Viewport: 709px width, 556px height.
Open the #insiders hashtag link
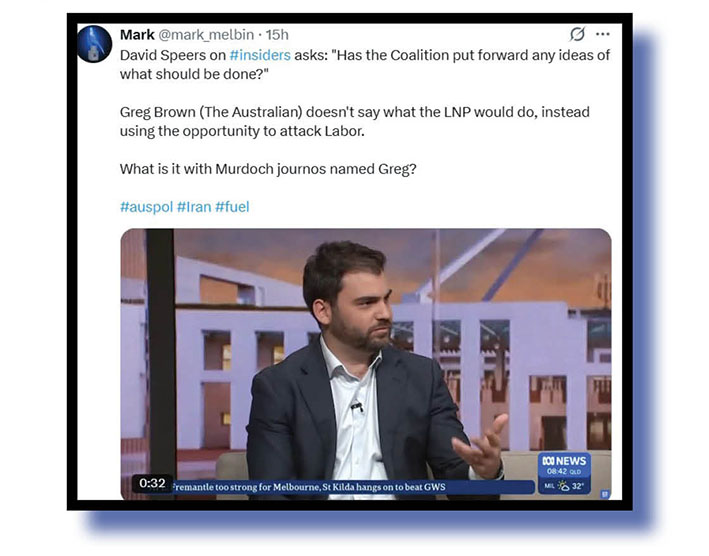tap(260, 55)
